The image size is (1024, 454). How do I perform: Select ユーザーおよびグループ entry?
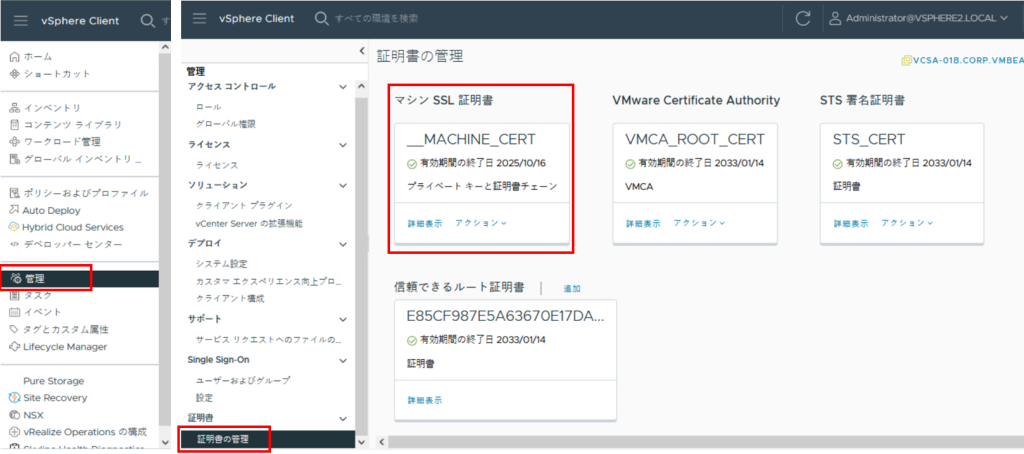[x=243, y=380]
